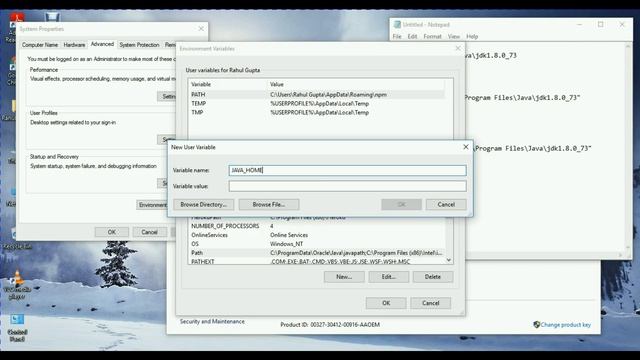Click Cancel in the Environment Variables window

point(431,303)
